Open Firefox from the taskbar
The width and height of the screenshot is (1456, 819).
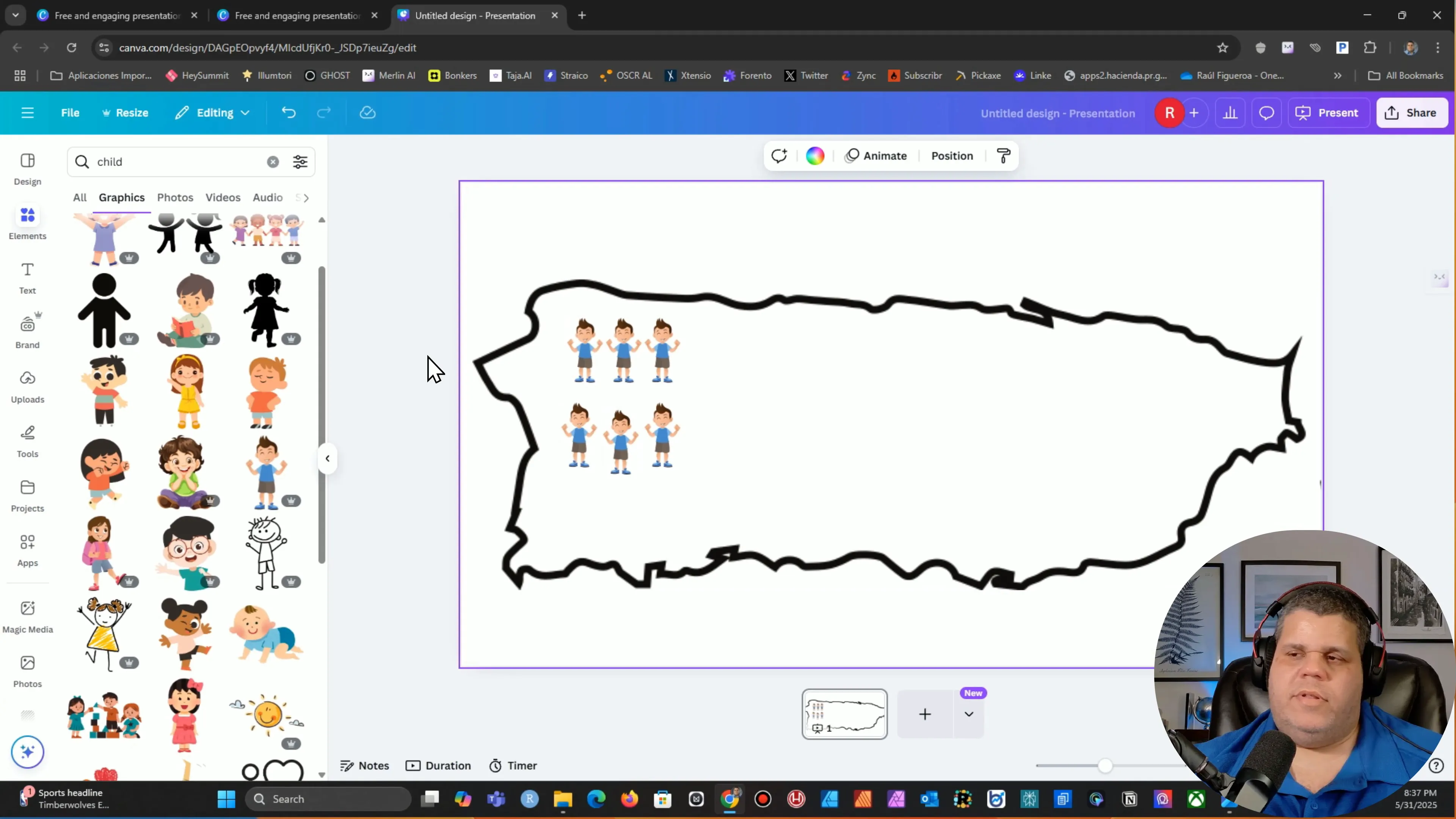pyautogui.click(x=629, y=799)
